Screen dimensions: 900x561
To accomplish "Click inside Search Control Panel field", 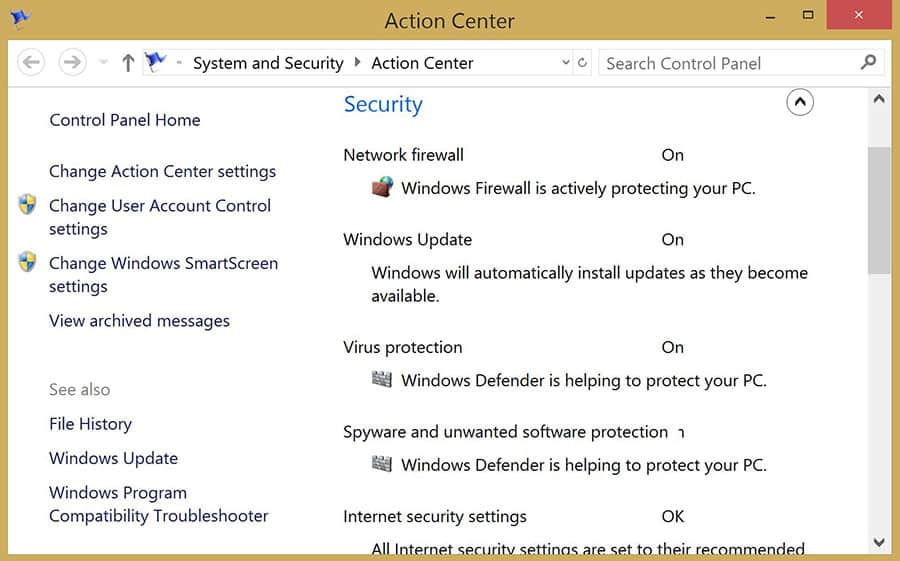I will [730, 63].
